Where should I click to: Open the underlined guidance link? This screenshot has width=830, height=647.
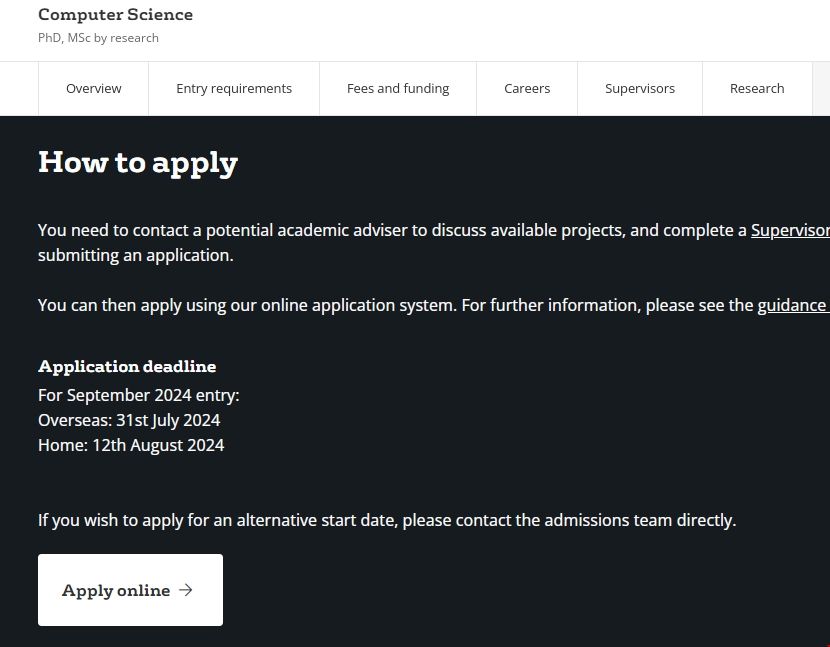[792, 305]
